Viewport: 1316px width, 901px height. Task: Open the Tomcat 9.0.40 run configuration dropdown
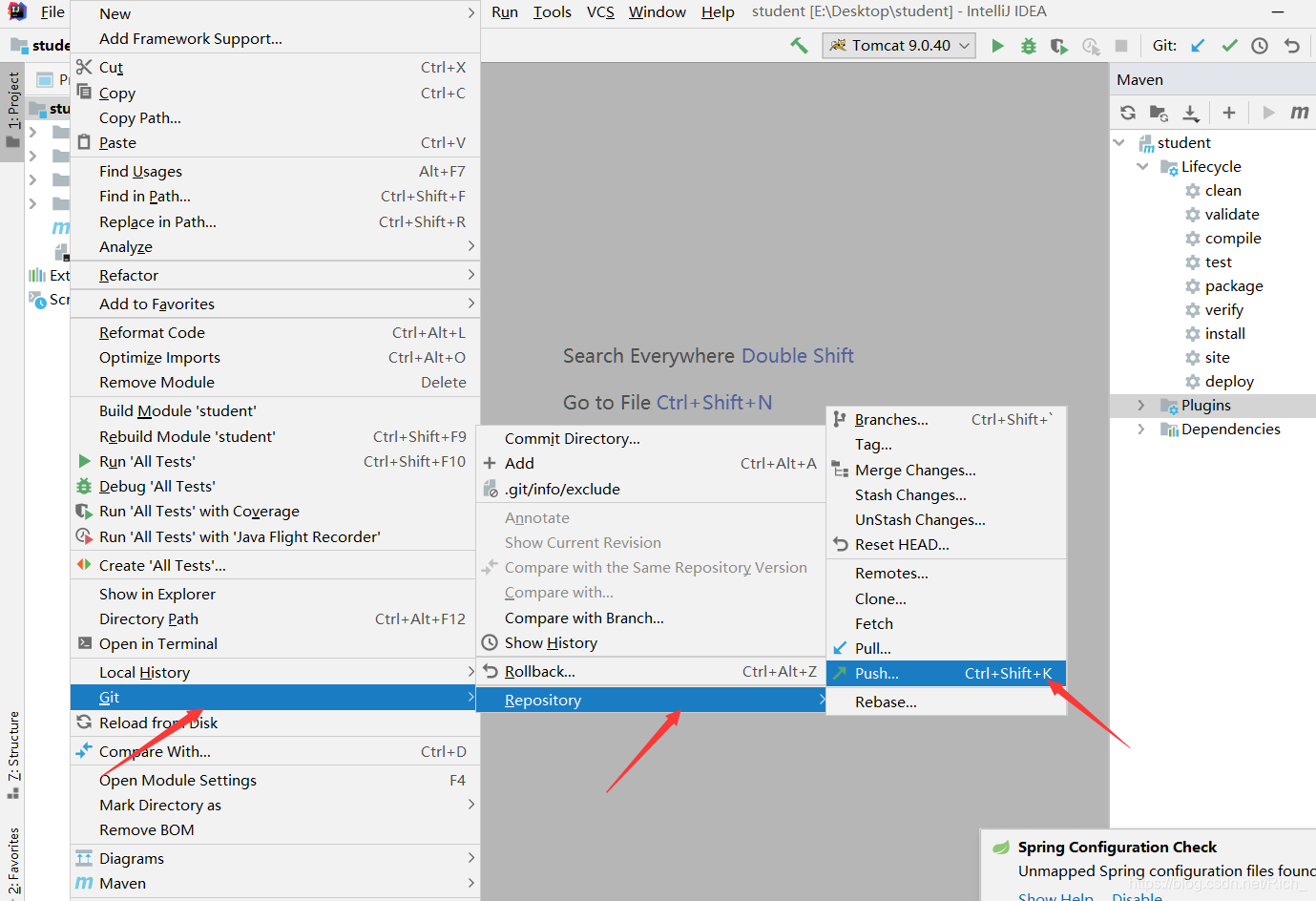(x=899, y=46)
